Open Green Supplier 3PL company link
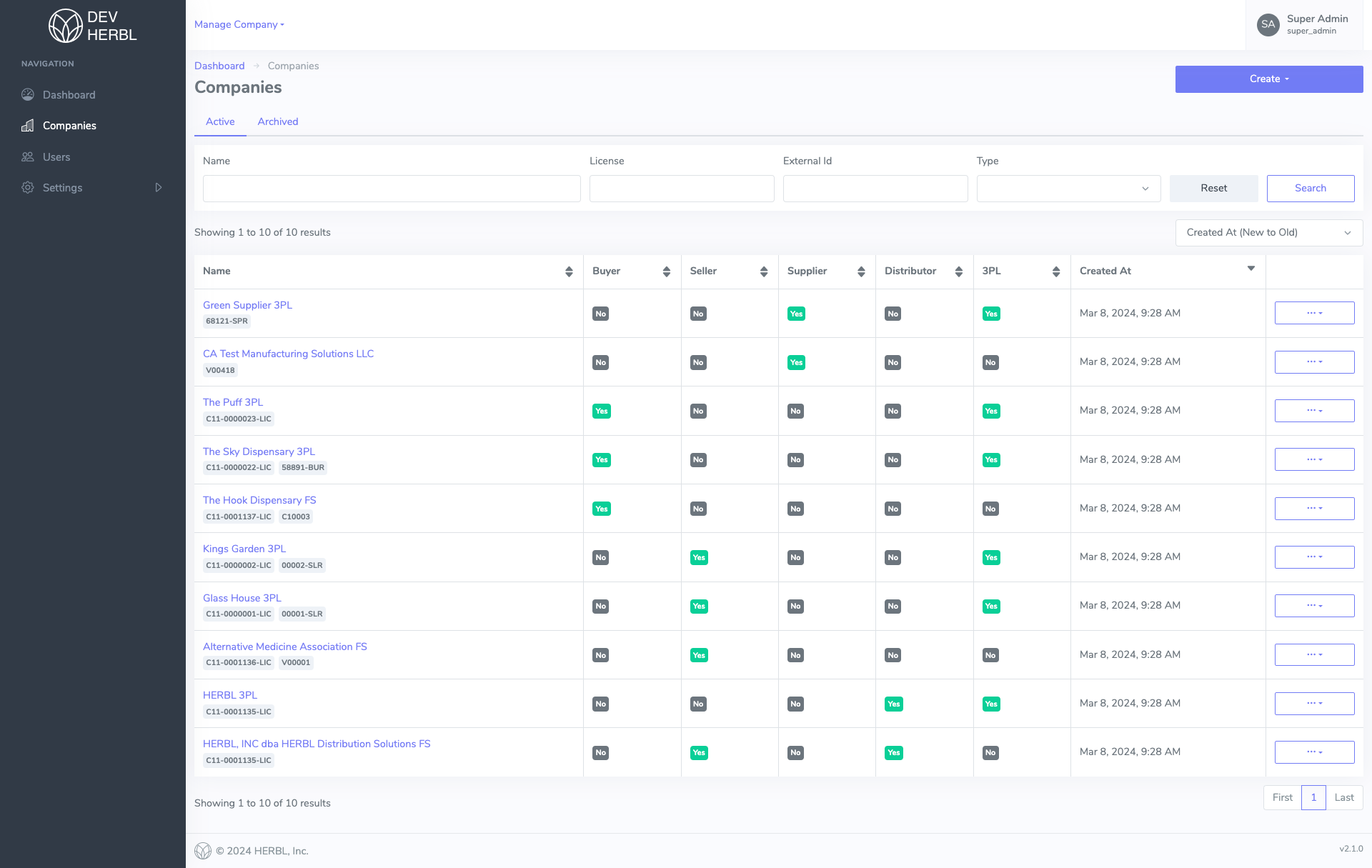1372x868 pixels. point(247,305)
